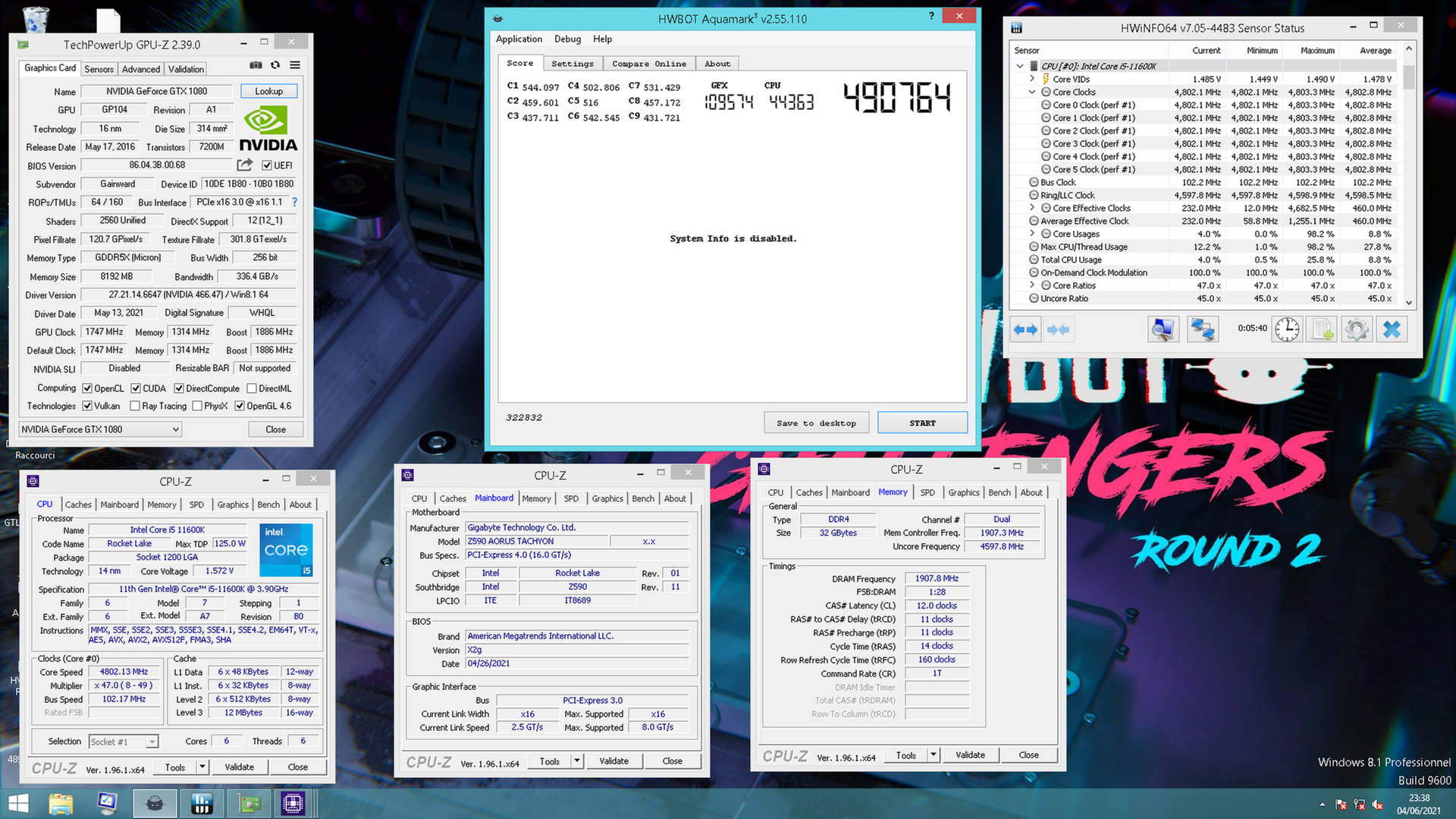
Task: Collapse Core Clocks tree row
Action: point(1032,92)
